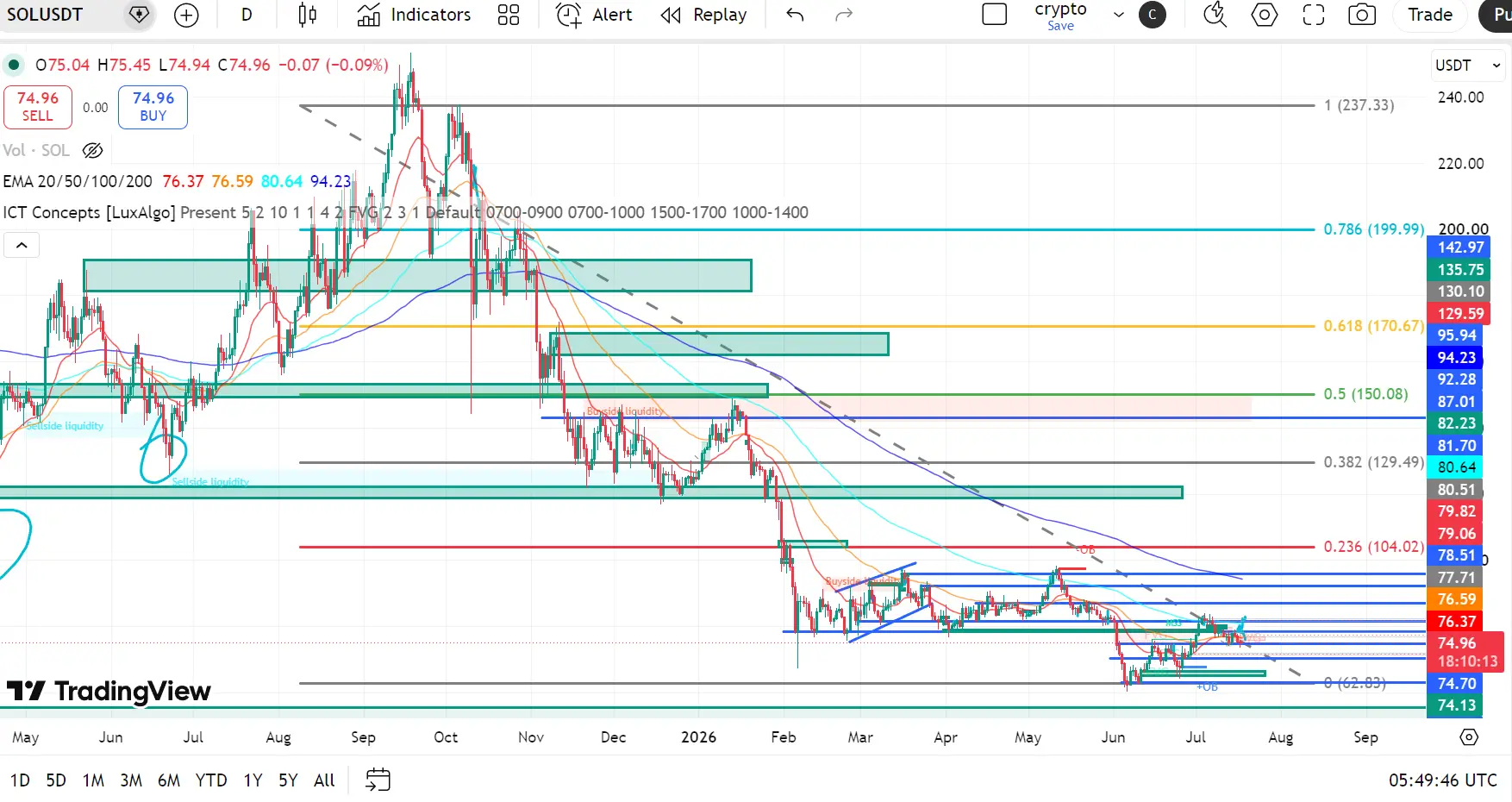This screenshot has height=802, width=1512.
Task: Click the 0.5 (150.08) Fibonacci label
Action: coord(1366,394)
